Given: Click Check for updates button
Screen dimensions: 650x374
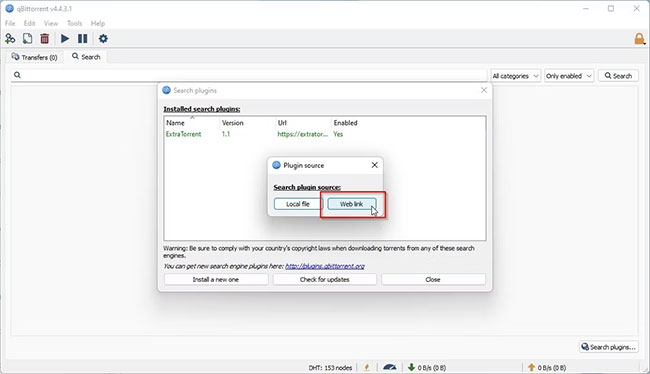Looking at the screenshot, I should (325, 279).
